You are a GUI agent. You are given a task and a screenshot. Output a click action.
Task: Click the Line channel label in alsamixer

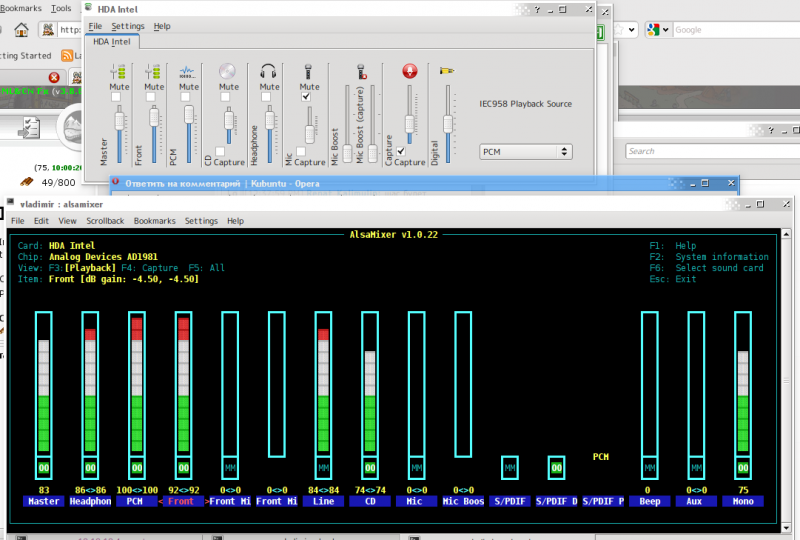point(323,501)
